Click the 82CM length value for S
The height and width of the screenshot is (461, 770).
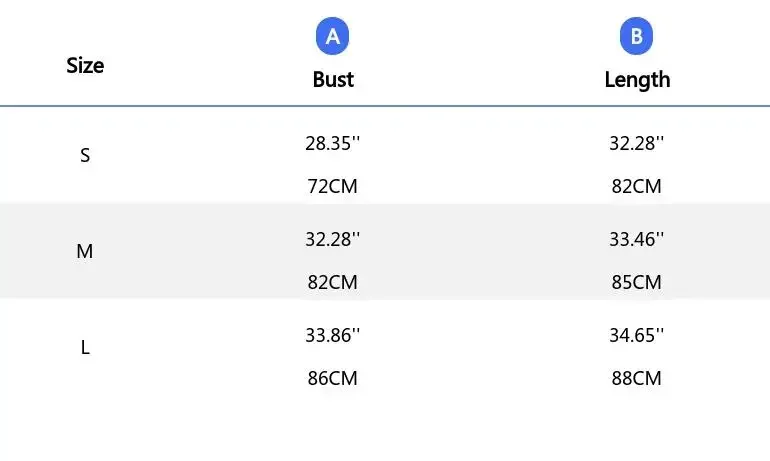pos(636,186)
